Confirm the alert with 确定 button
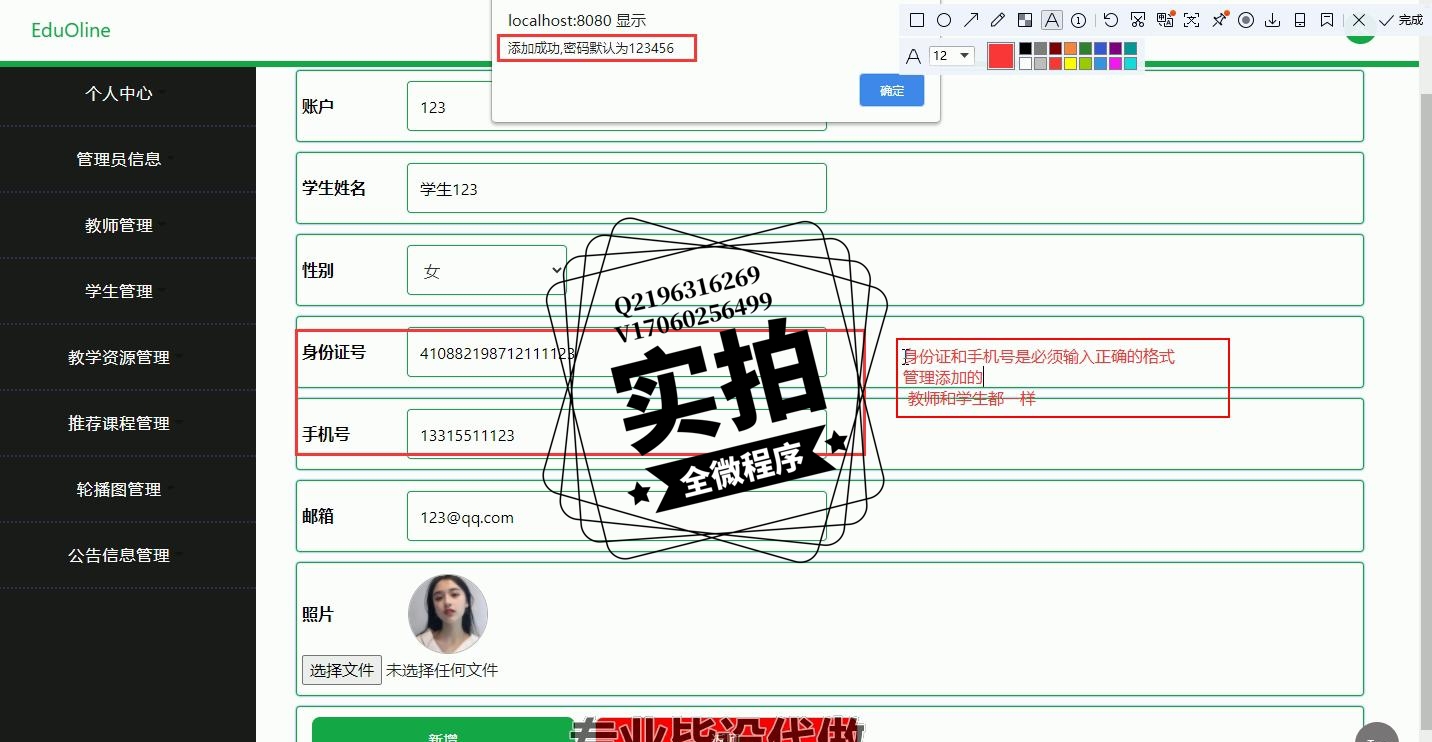Image resolution: width=1432 pixels, height=742 pixels. pyautogui.click(x=892, y=91)
